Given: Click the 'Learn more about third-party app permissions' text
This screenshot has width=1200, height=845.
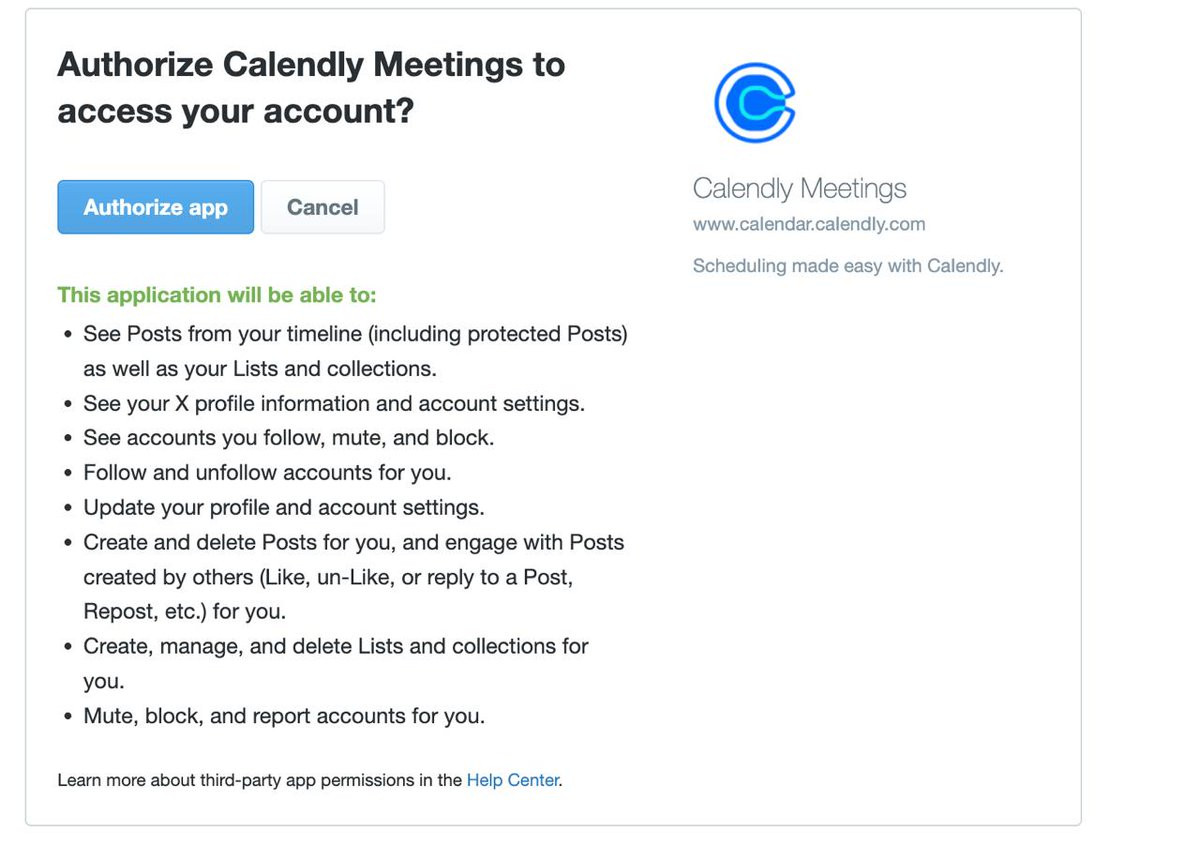Looking at the screenshot, I should pyautogui.click(x=229, y=780).
